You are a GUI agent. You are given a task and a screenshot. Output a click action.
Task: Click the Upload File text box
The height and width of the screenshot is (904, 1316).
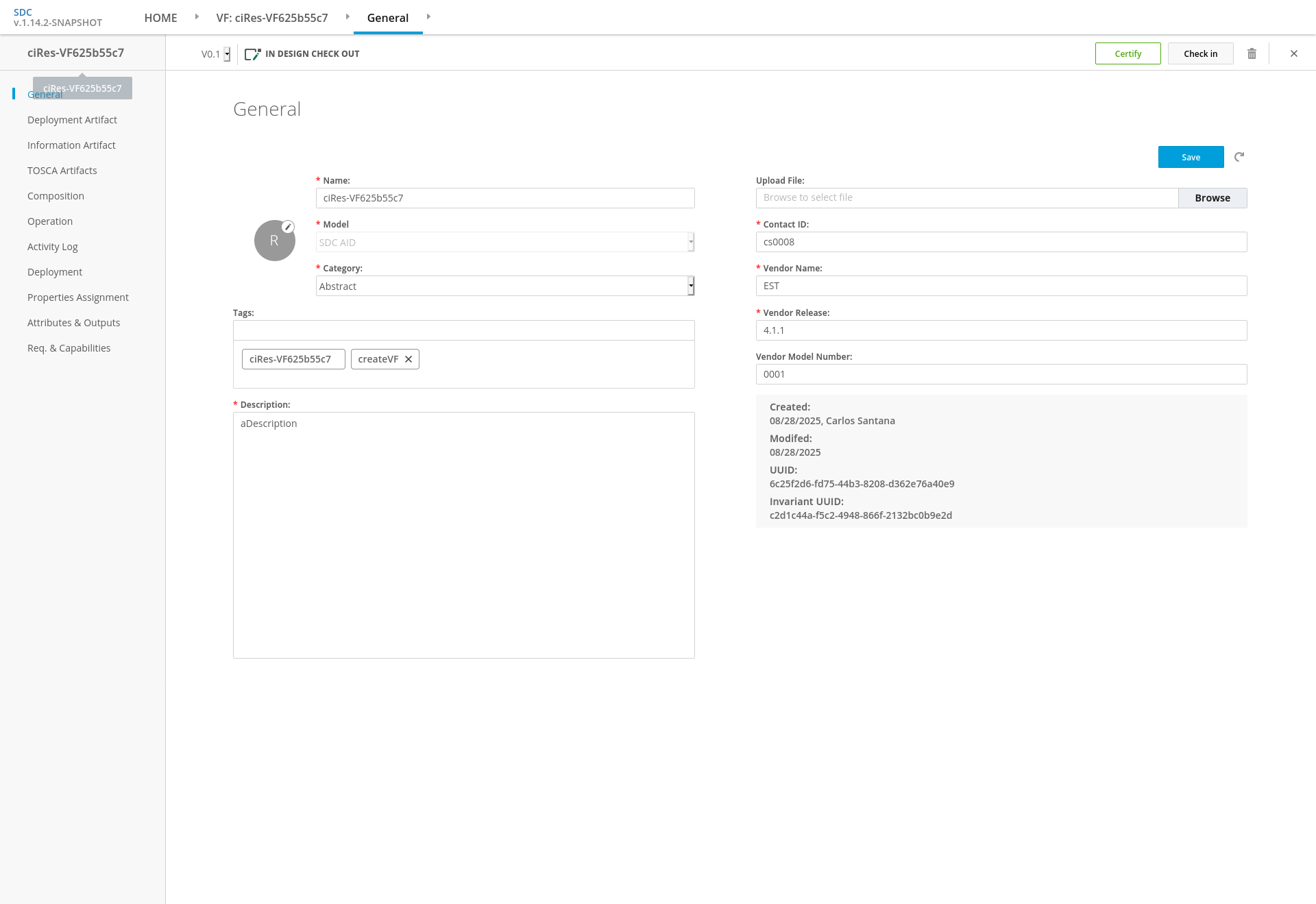966,198
